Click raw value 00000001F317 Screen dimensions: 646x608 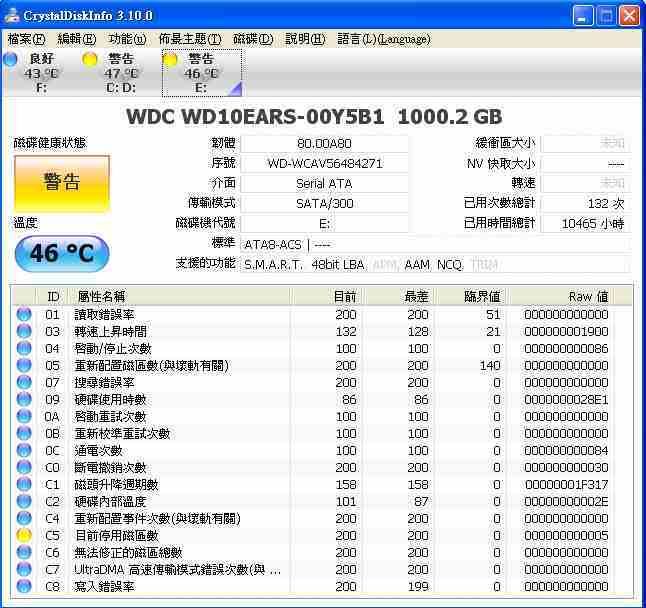click(566, 485)
